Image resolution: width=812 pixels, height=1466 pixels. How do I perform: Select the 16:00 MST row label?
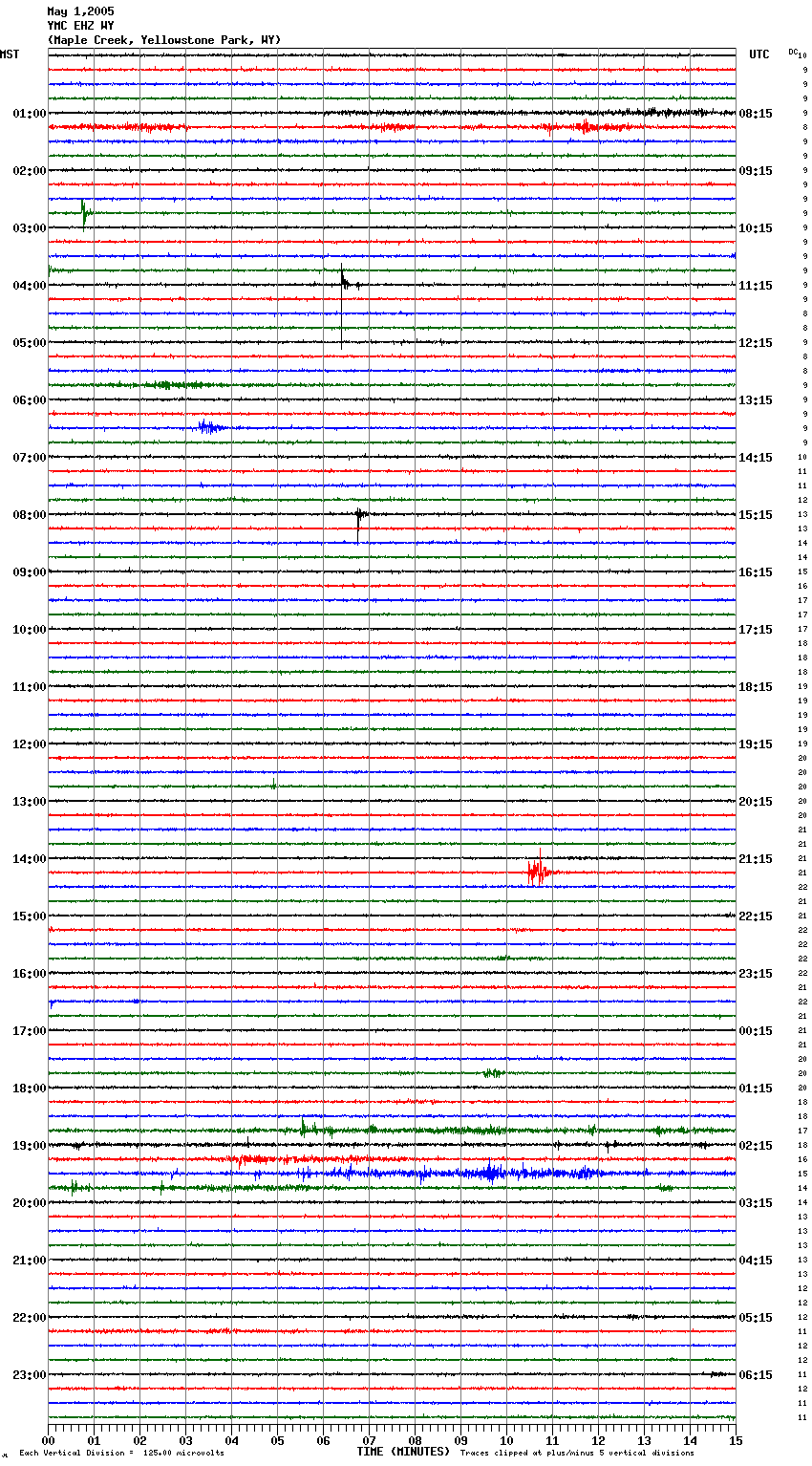point(30,974)
